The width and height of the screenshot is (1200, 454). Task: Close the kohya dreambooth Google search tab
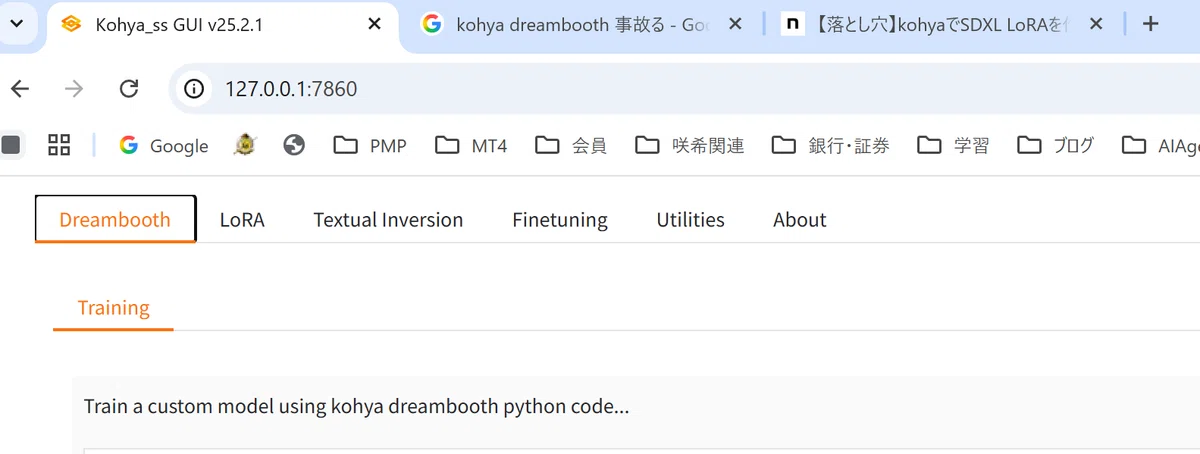[x=735, y=24]
